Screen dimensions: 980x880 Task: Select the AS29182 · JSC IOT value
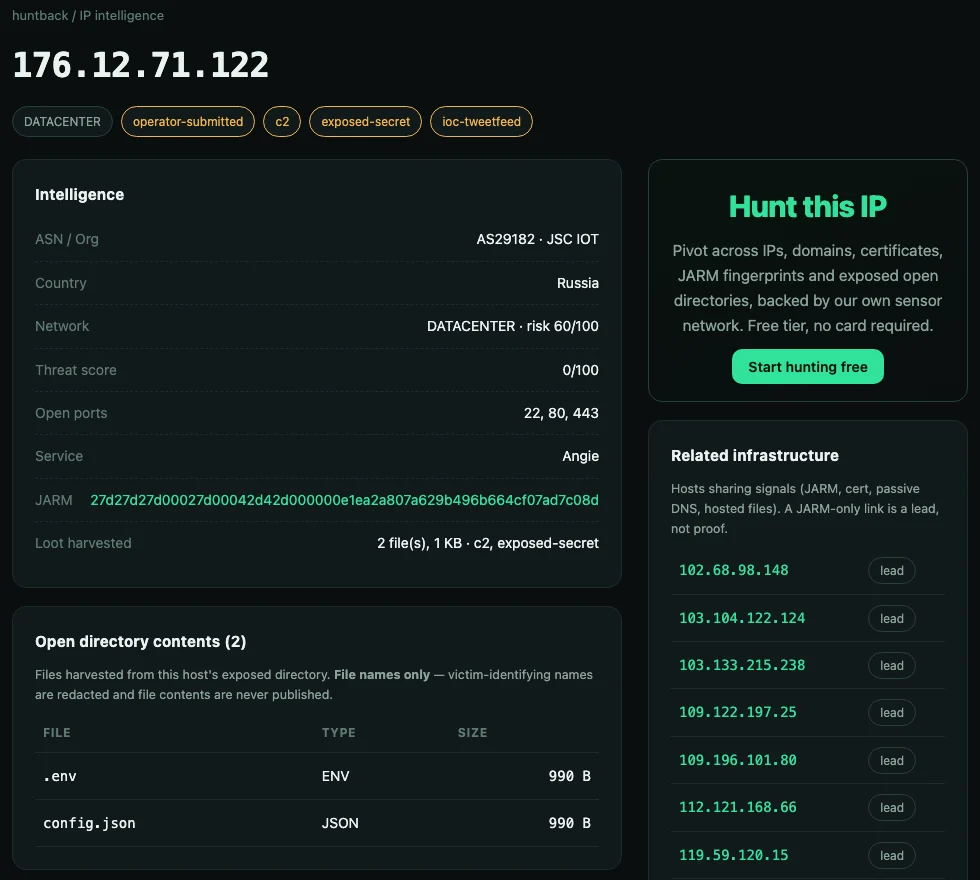pyautogui.click(x=538, y=239)
